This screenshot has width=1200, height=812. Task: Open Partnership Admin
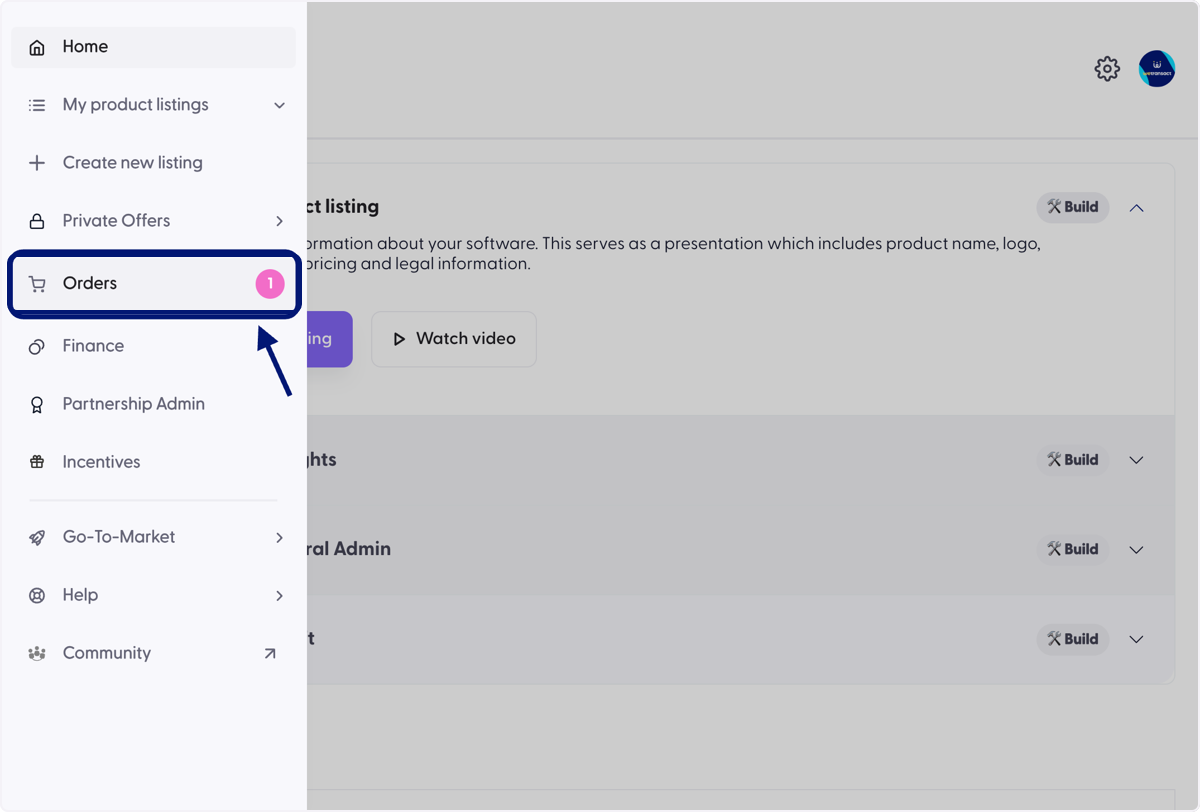tap(153, 404)
